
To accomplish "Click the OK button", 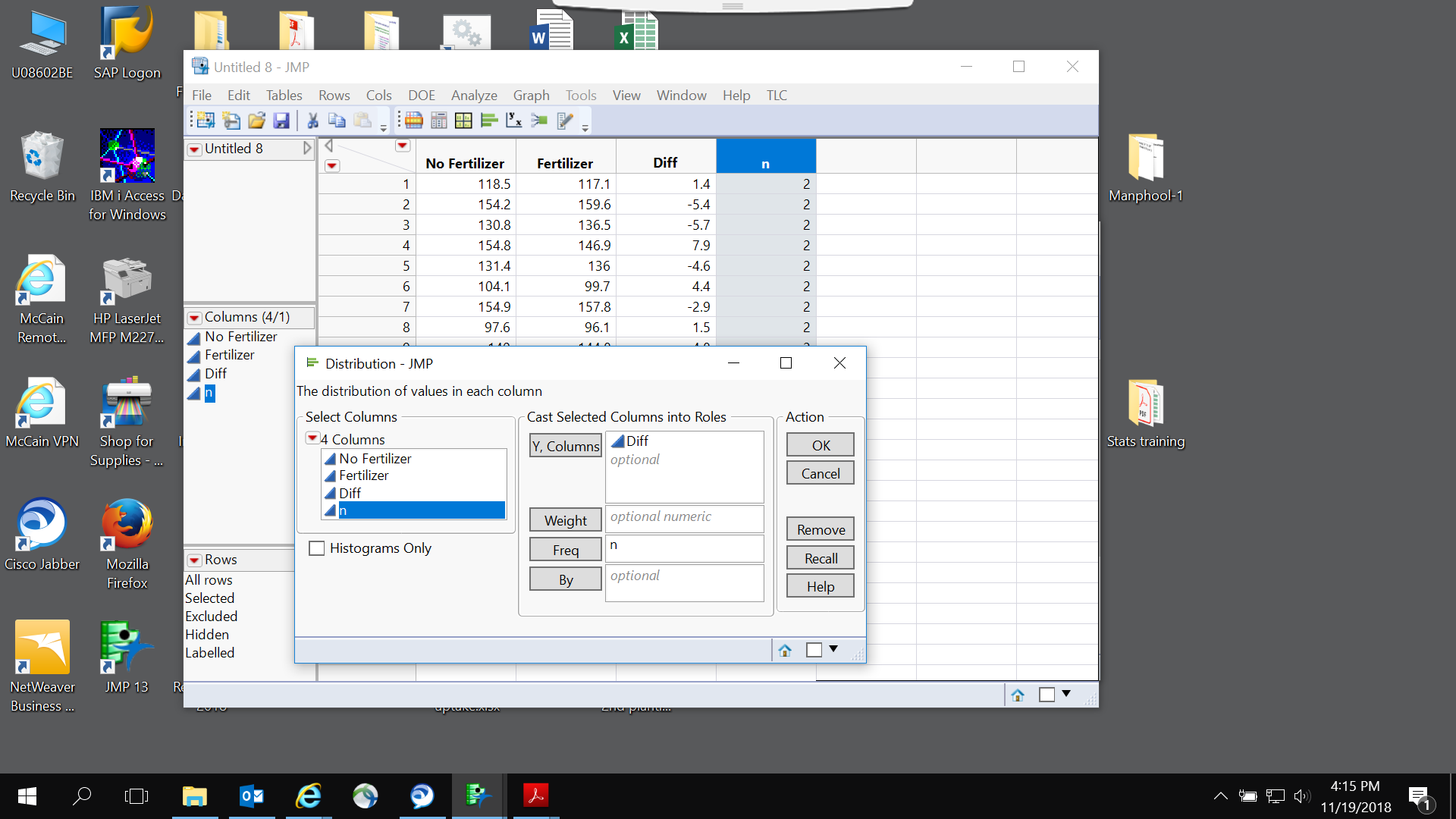I will click(x=820, y=445).
